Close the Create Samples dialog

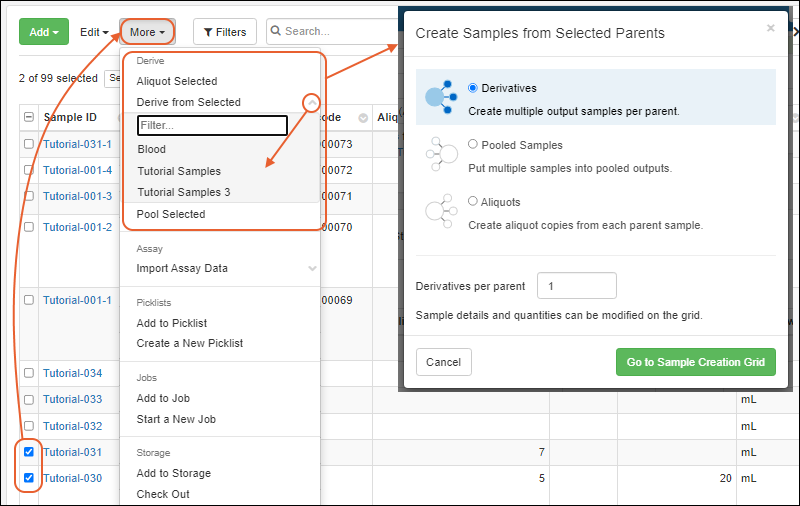(770, 28)
